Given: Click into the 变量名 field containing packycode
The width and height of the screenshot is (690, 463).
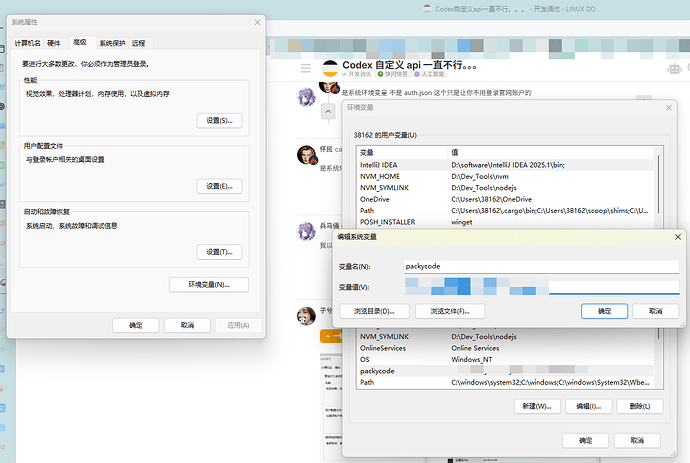Looking at the screenshot, I should 542,266.
